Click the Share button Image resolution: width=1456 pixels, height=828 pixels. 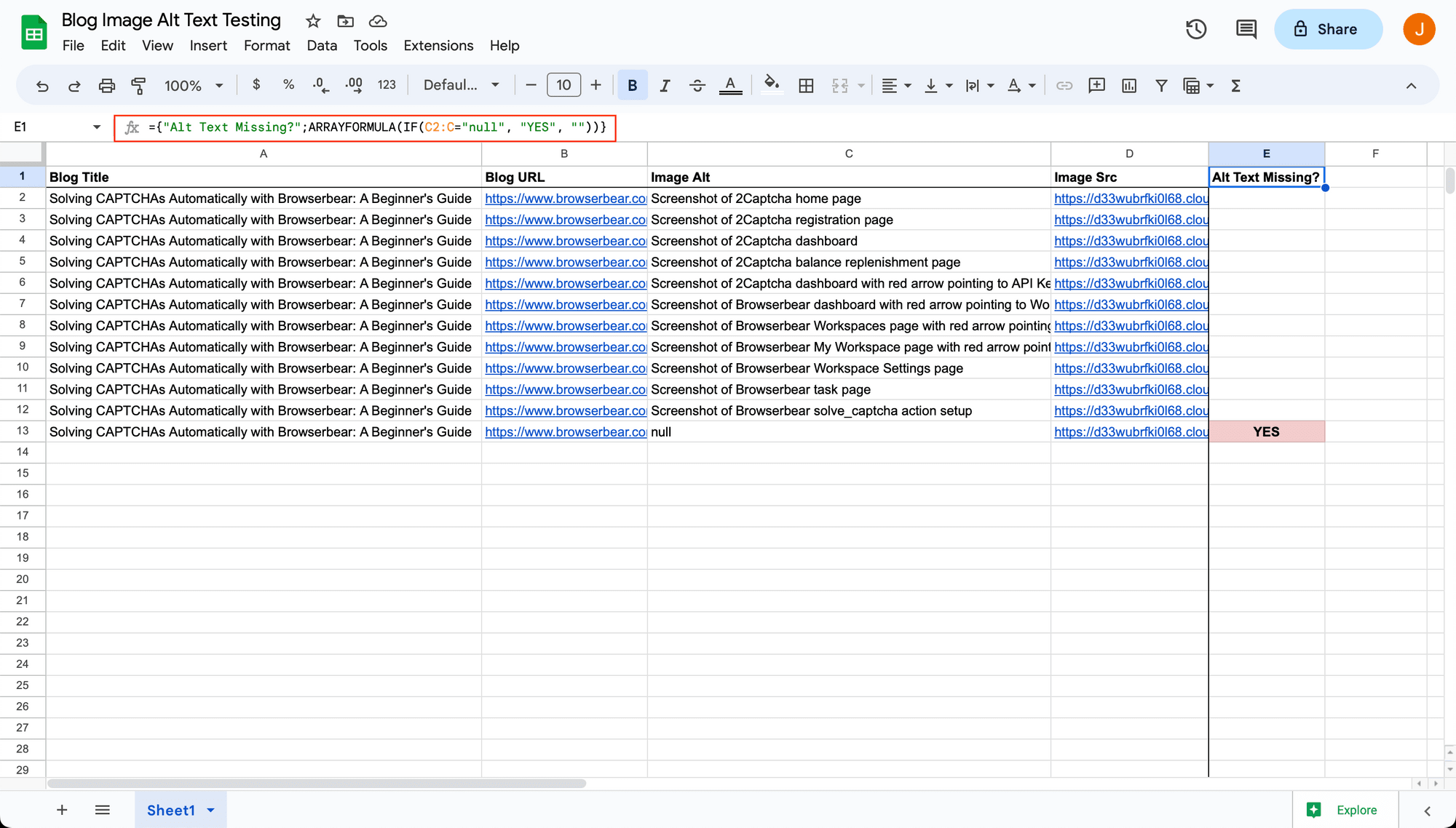pos(1328,29)
